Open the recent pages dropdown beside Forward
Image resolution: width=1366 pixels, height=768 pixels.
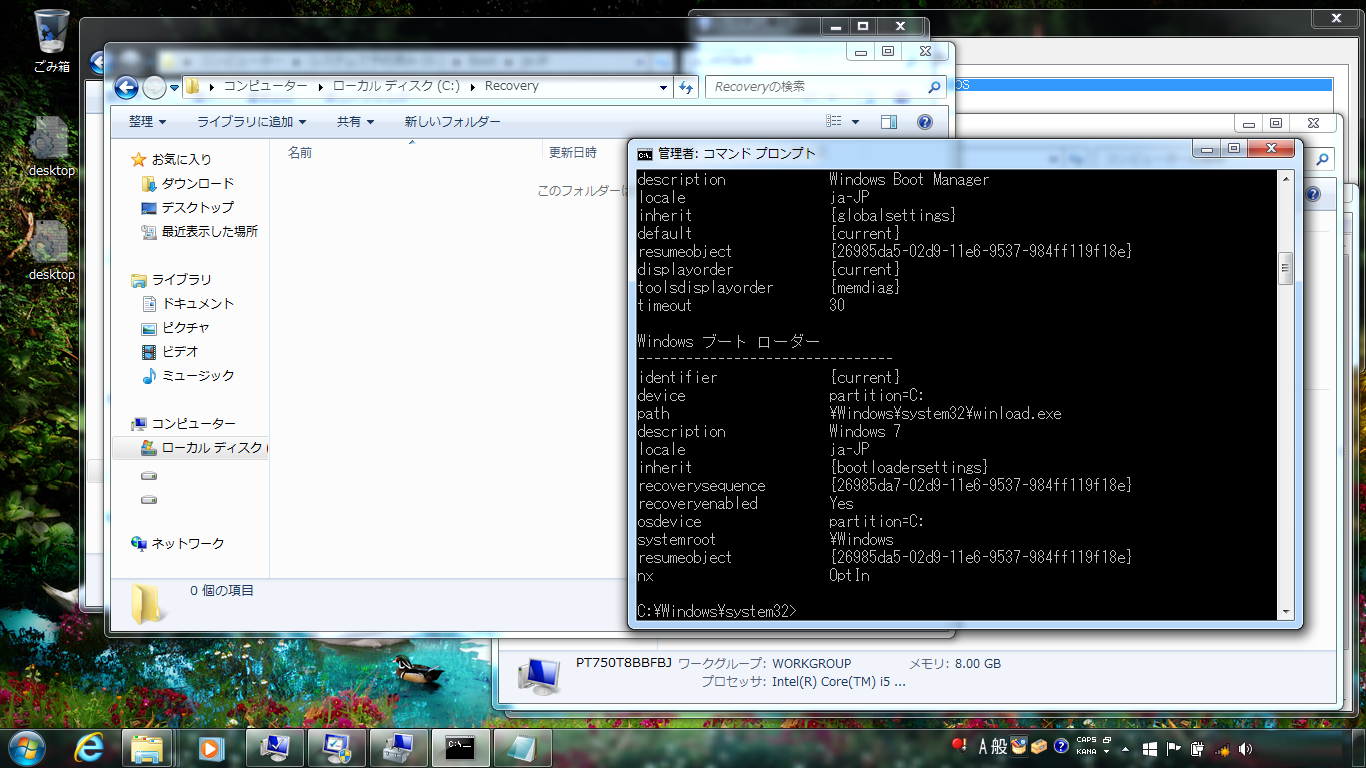pyautogui.click(x=174, y=88)
